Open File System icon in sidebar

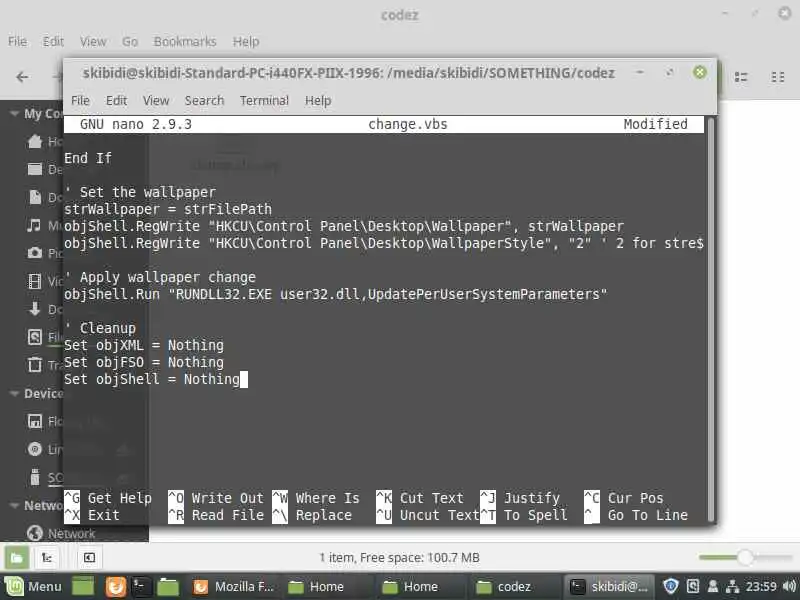coord(35,337)
